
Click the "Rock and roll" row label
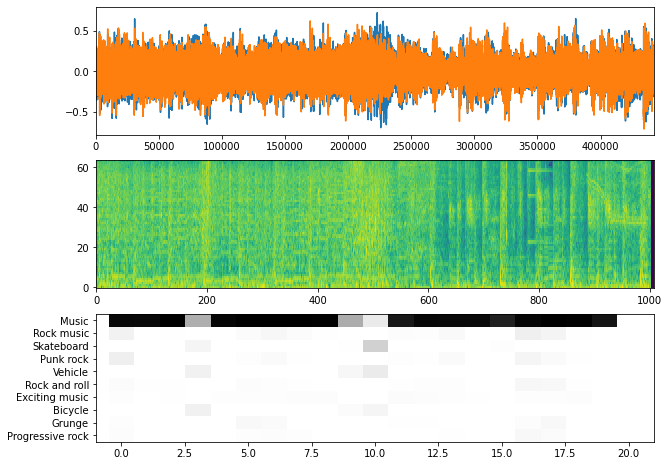(57, 385)
